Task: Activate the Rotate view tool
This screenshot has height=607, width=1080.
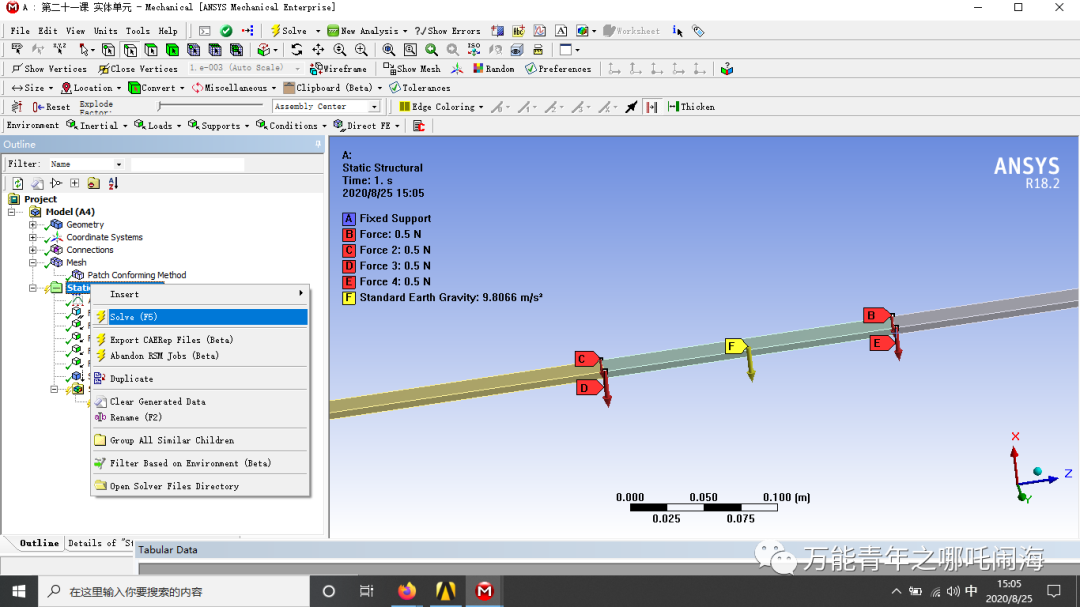Action: [296, 50]
